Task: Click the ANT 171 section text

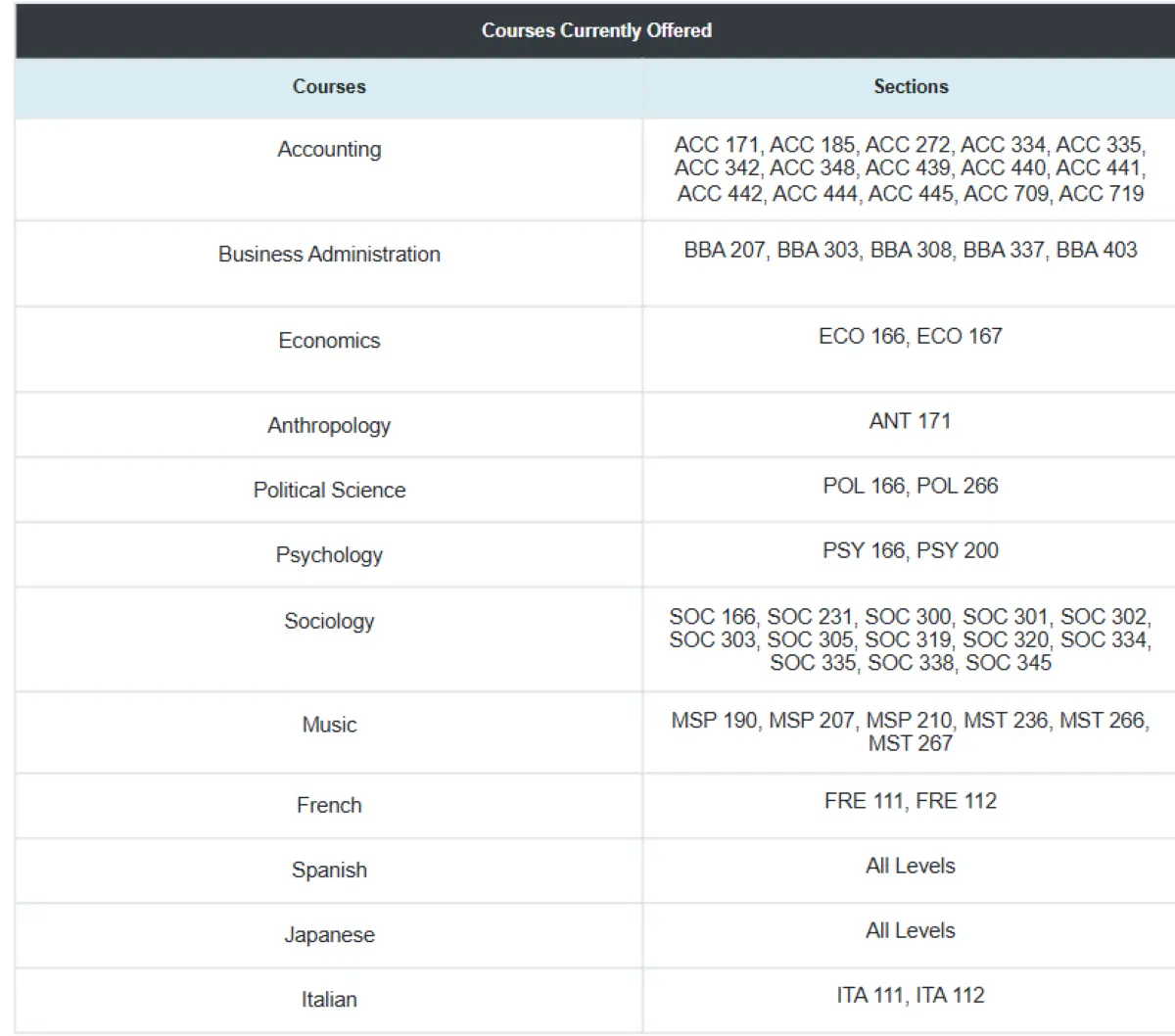Action: (910, 421)
